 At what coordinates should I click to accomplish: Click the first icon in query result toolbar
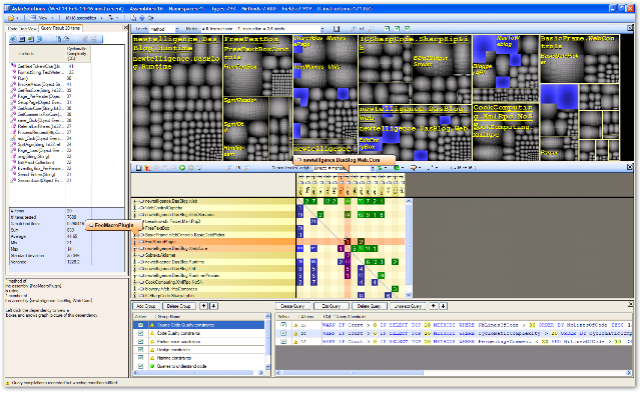pos(13,39)
